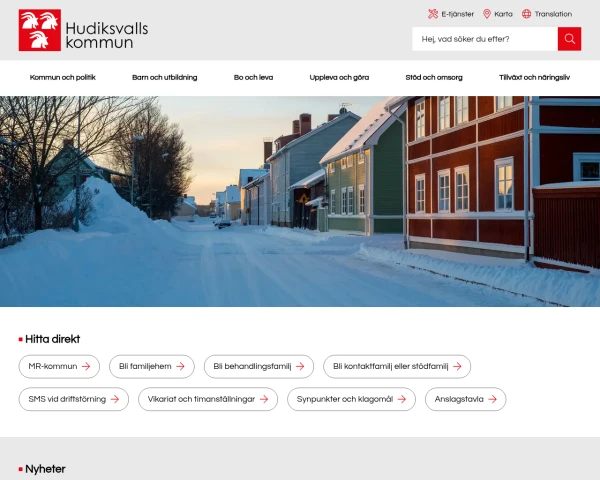
Task: Open the Tillväxt och näringsliv menu
Action: [x=535, y=77]
